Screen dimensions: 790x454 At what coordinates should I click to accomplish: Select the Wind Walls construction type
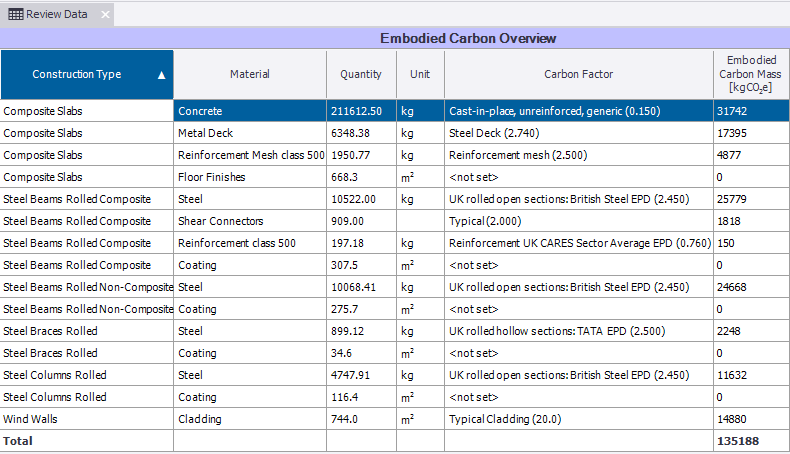tap(87, 419)
